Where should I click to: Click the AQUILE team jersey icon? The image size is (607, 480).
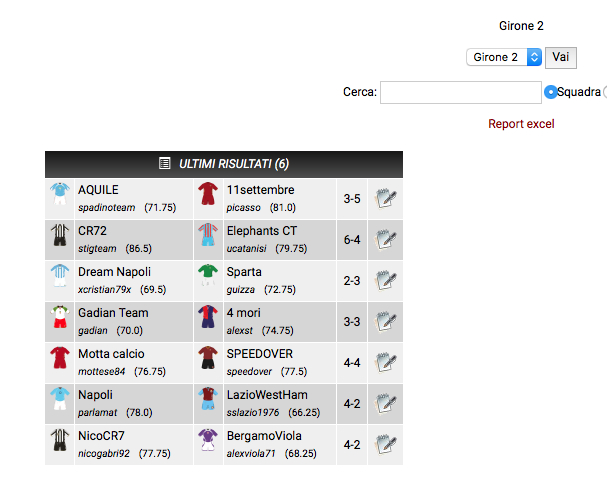click(59, 196)
